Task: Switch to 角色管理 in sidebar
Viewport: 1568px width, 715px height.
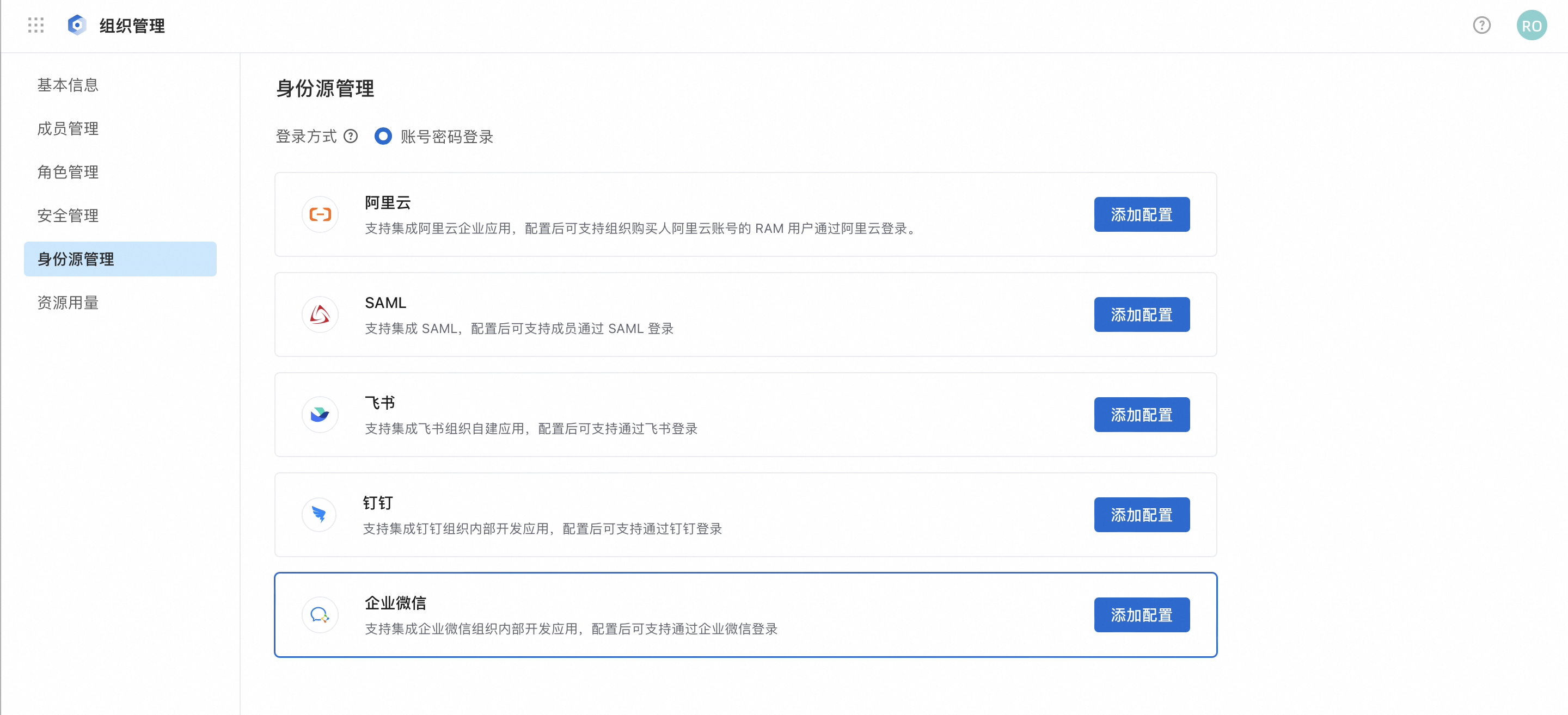Action: coord(68,172)
